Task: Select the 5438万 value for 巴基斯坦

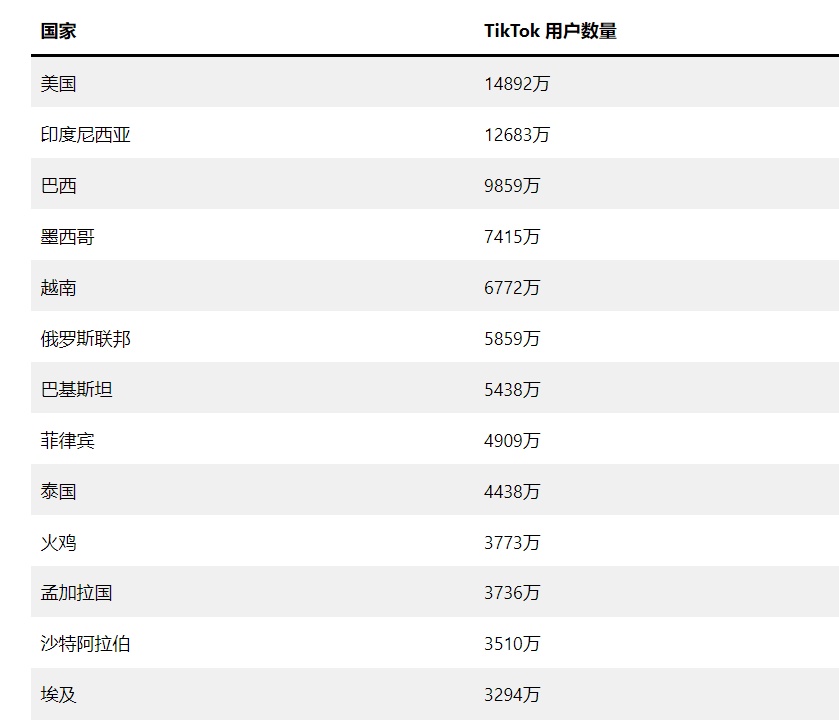Action: click(x=512, y=389)
